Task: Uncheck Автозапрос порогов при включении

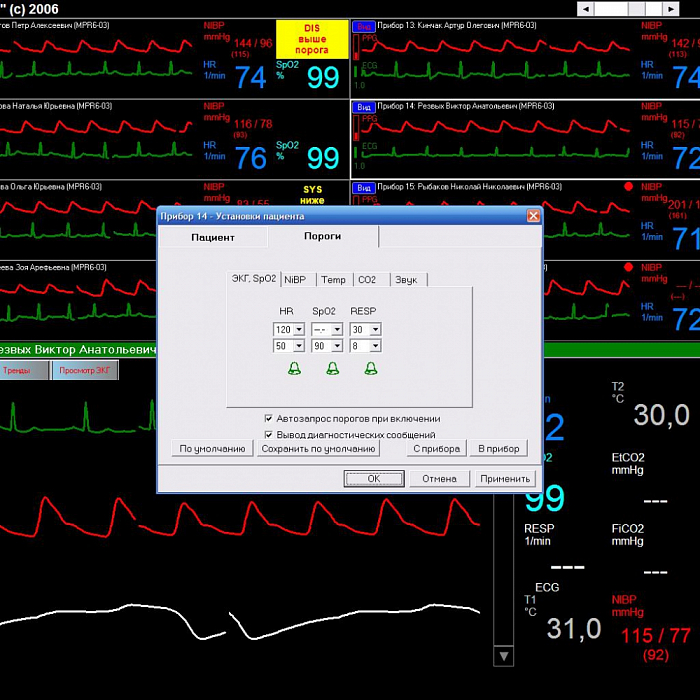Action: click(268, 418)
